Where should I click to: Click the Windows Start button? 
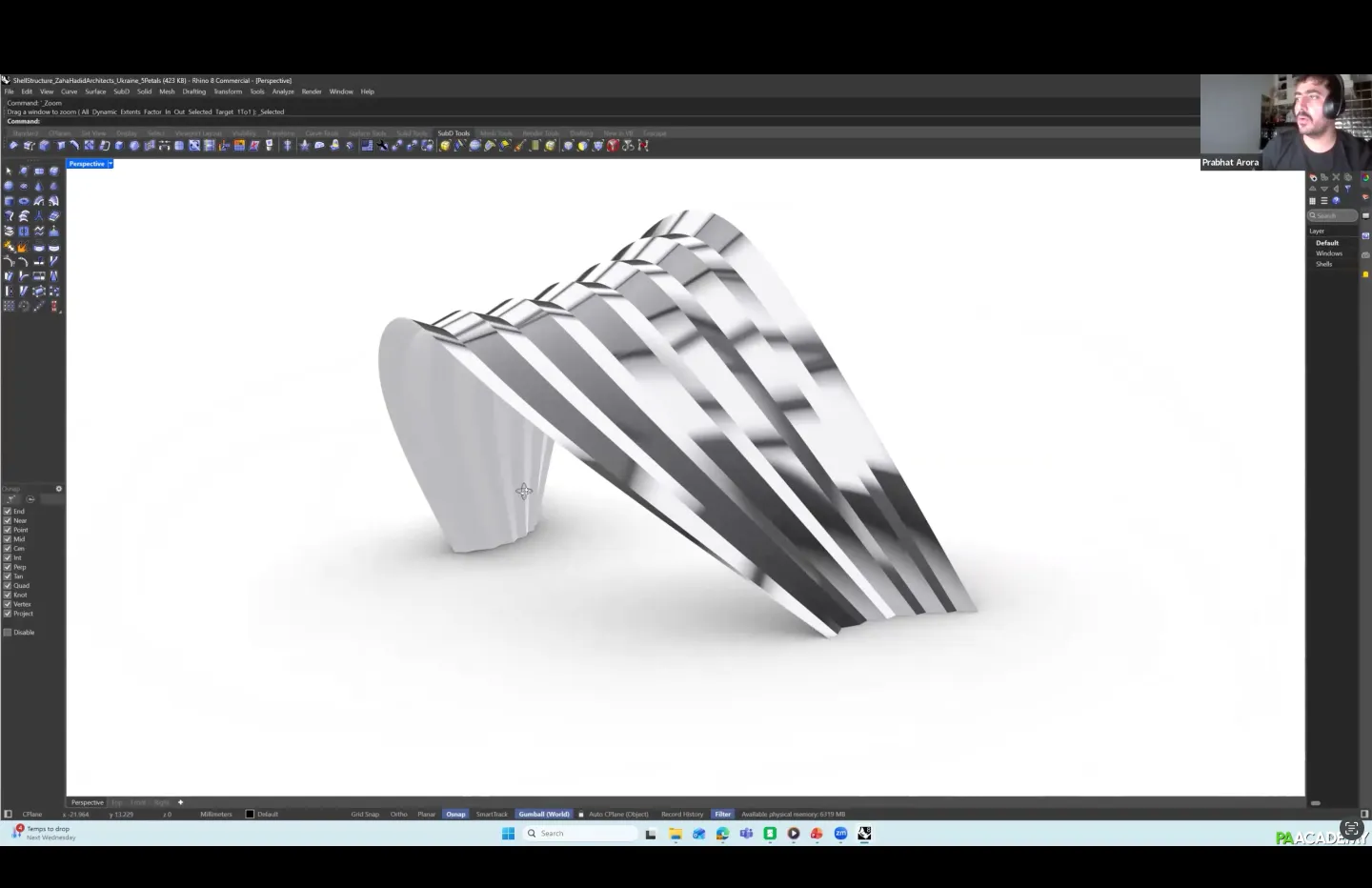point(508,834)
